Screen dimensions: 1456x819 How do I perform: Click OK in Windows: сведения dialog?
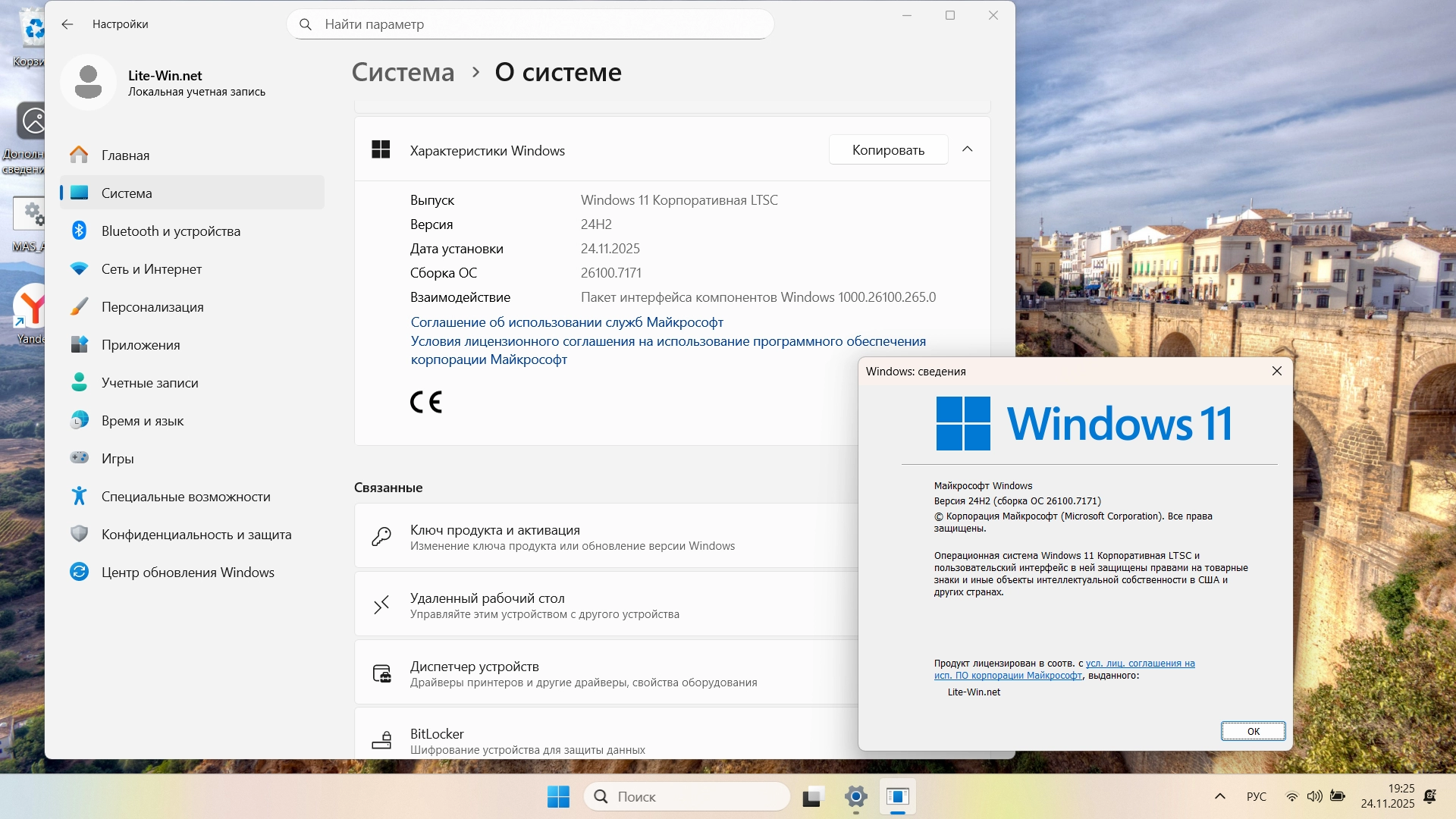click(1252, 731)
